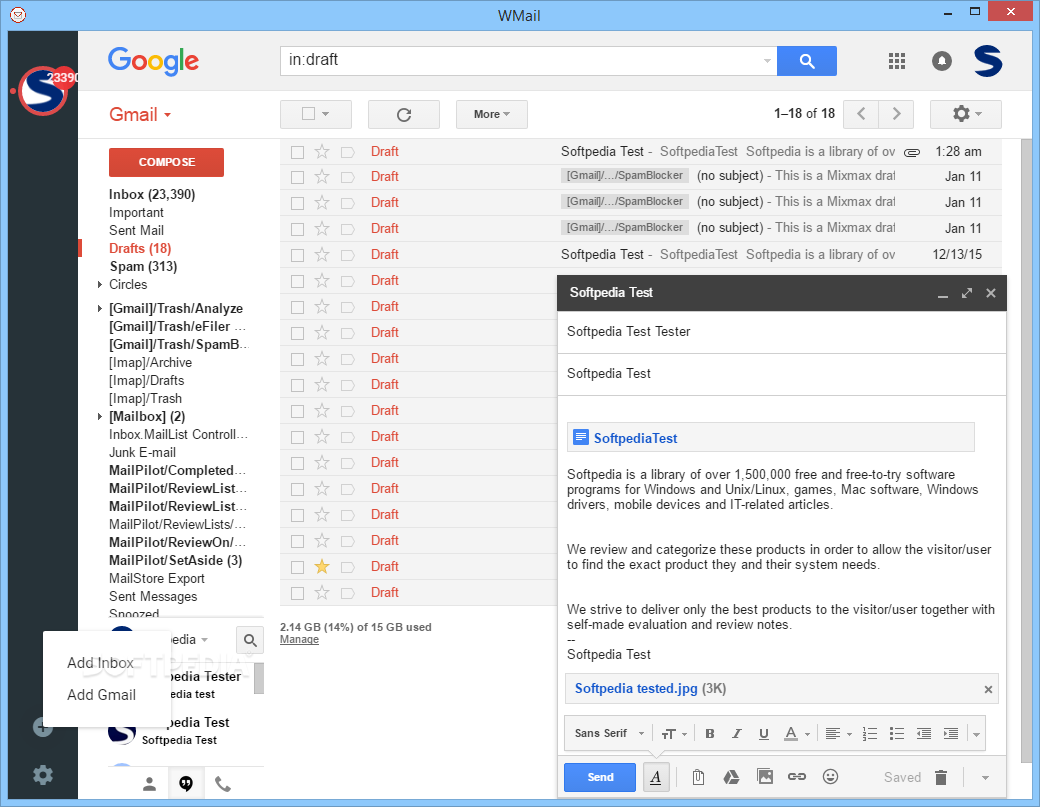This screenshot has height=807, width=1040.
Task: Open text color picker in compose
Action: (797, 733)
